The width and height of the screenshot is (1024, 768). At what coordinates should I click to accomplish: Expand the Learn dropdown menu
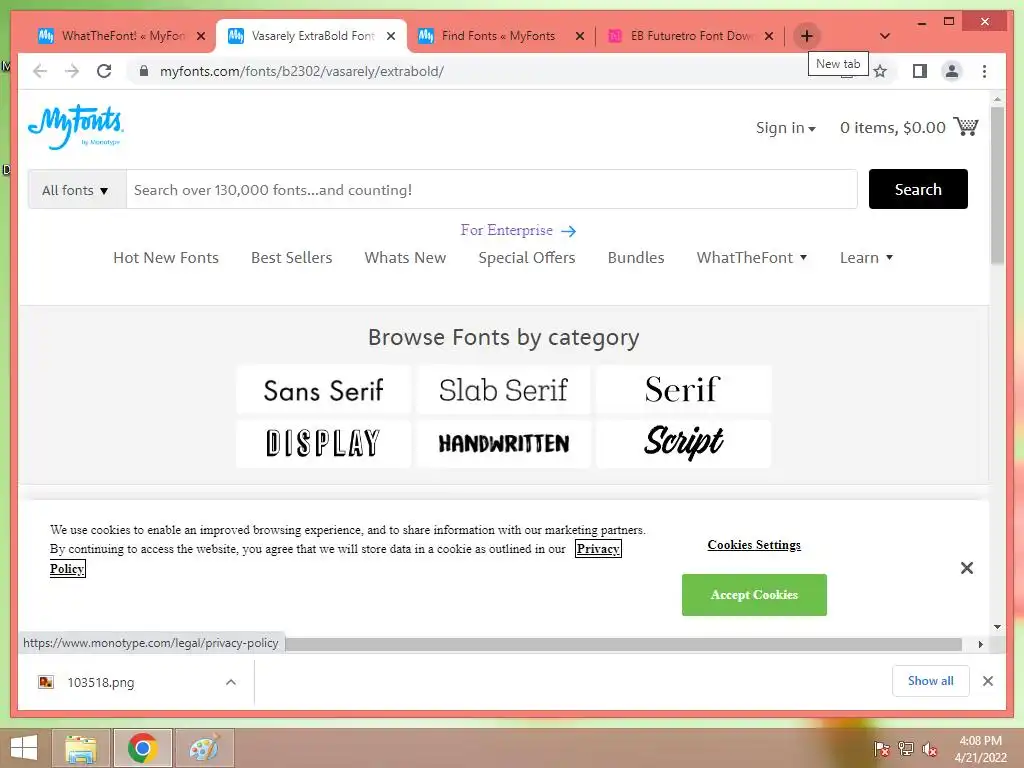point(866,258)
